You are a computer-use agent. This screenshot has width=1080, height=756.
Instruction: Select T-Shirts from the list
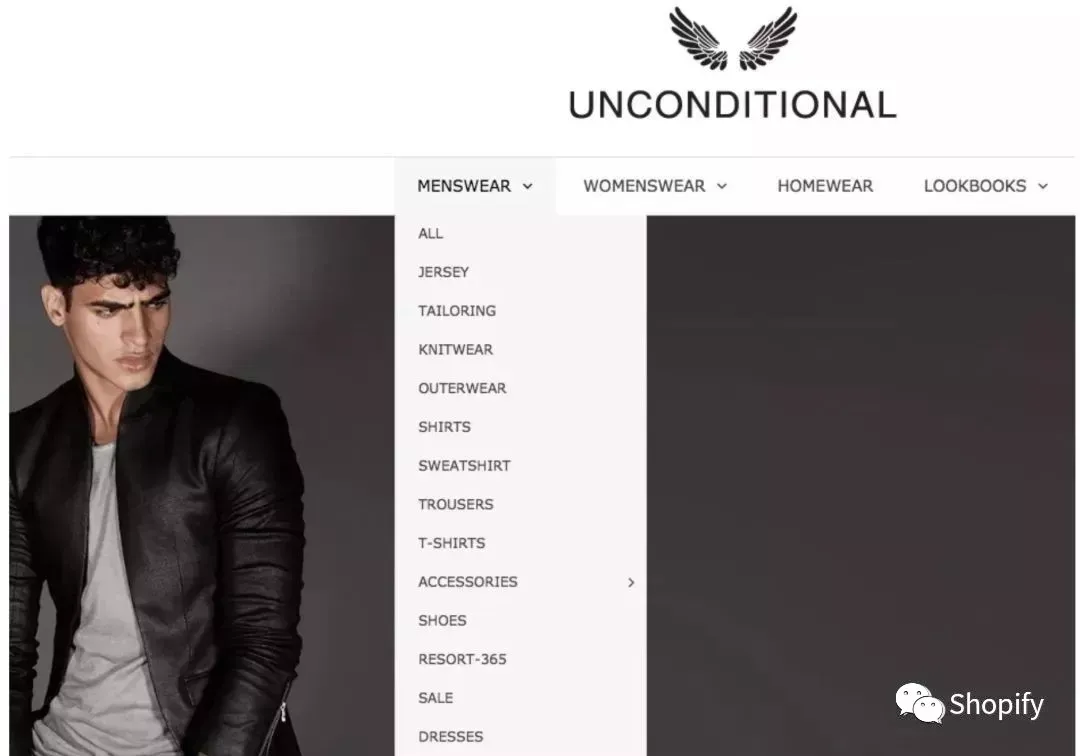(x=451, y=543)
